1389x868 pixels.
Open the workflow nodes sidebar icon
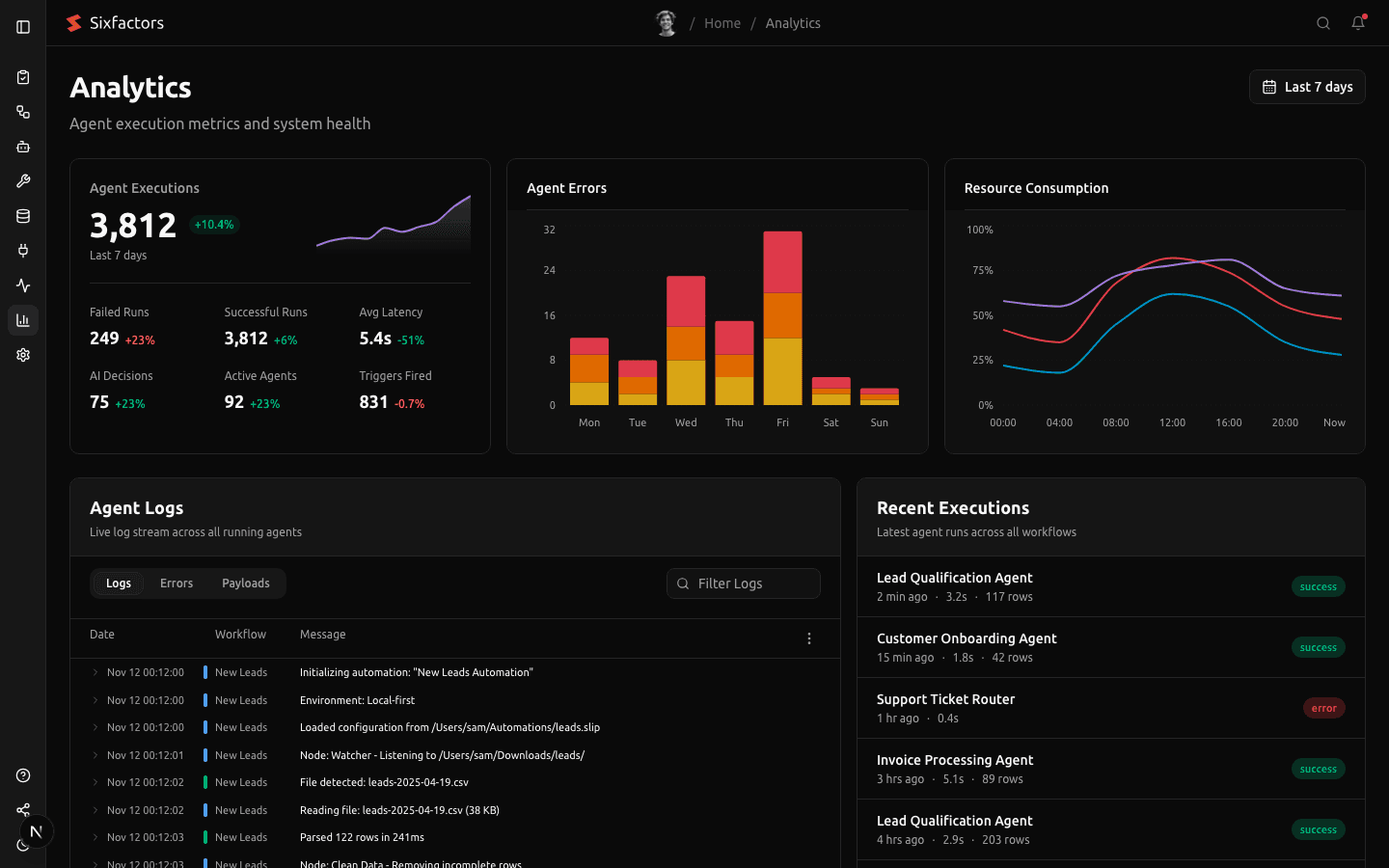[x=23, y=112]
